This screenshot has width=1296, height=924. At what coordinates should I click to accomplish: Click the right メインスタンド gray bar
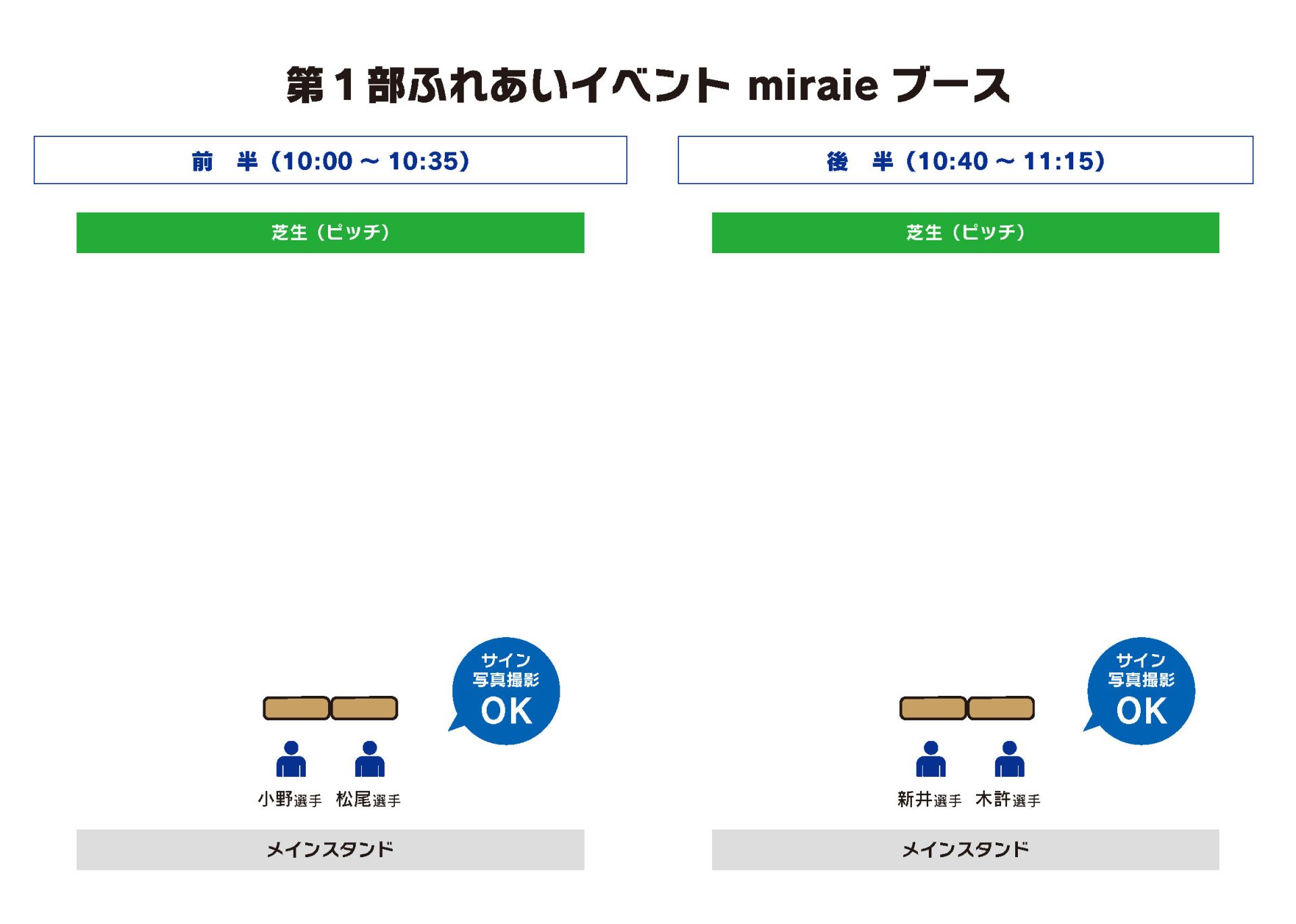coord(965,850)
